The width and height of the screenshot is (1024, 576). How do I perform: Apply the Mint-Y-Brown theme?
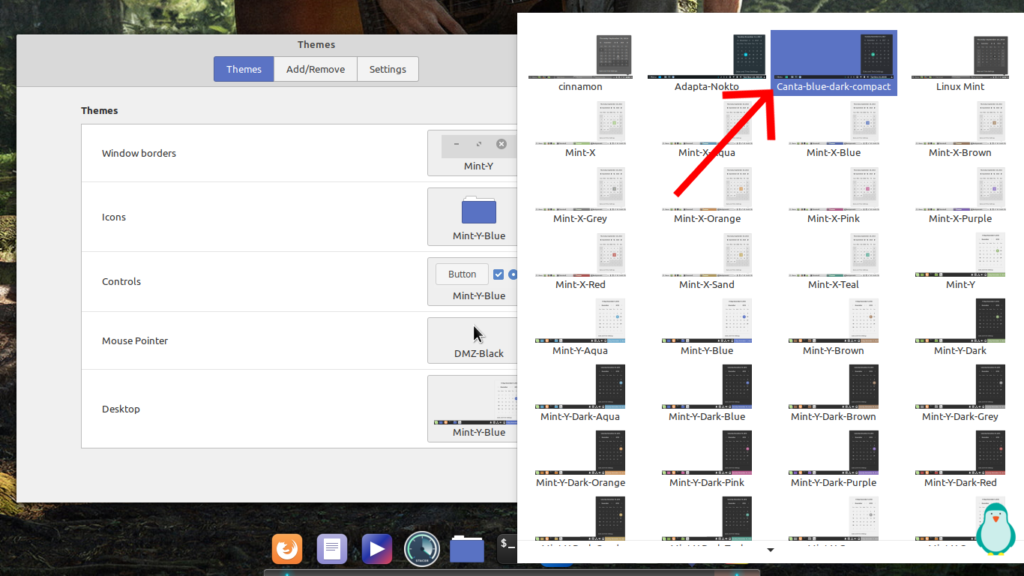click(833, 327)
